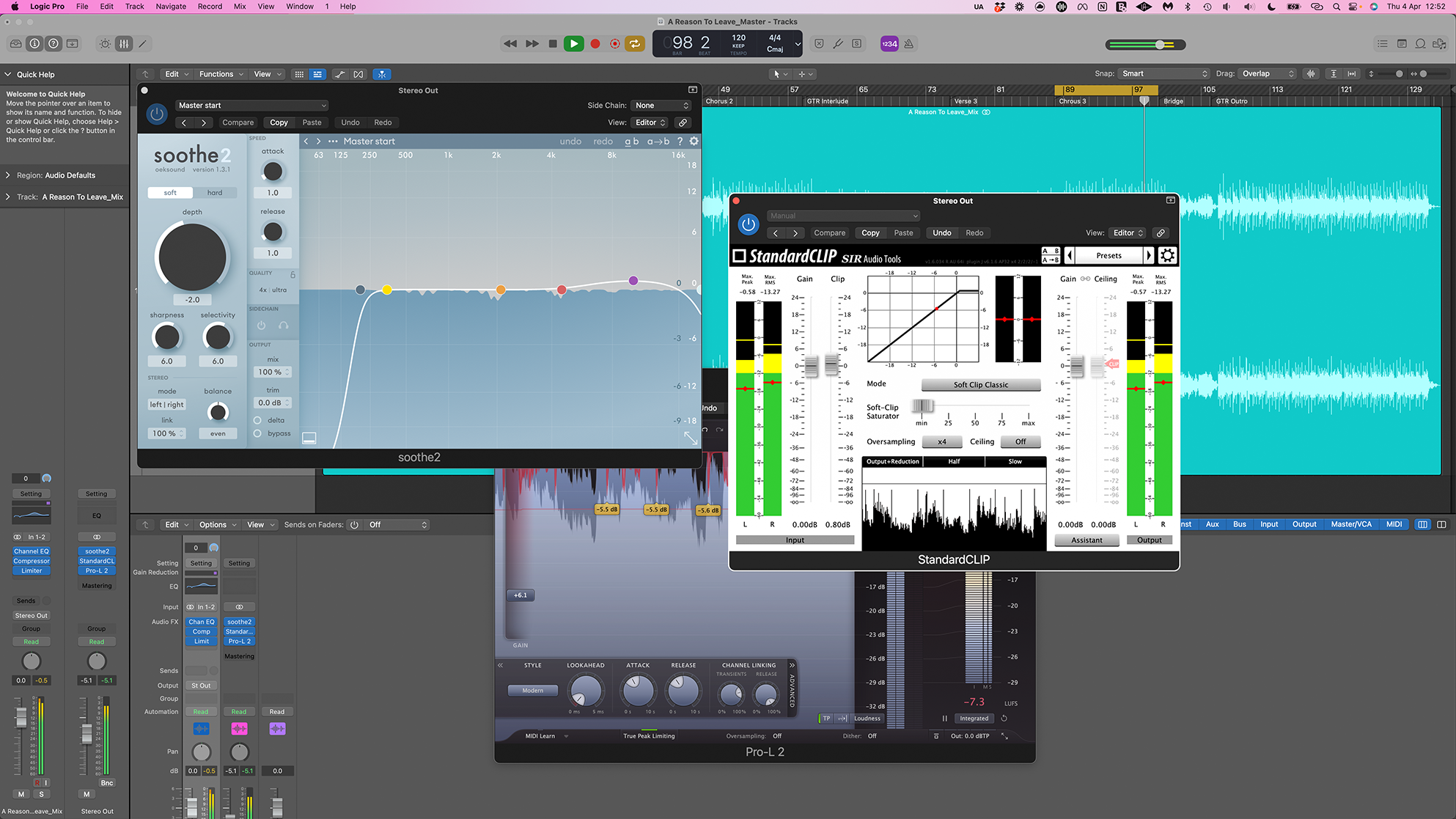Screen dimensions: 1456x819
Task: Click the Oversampling x4 button
Action: pos(942,441)
